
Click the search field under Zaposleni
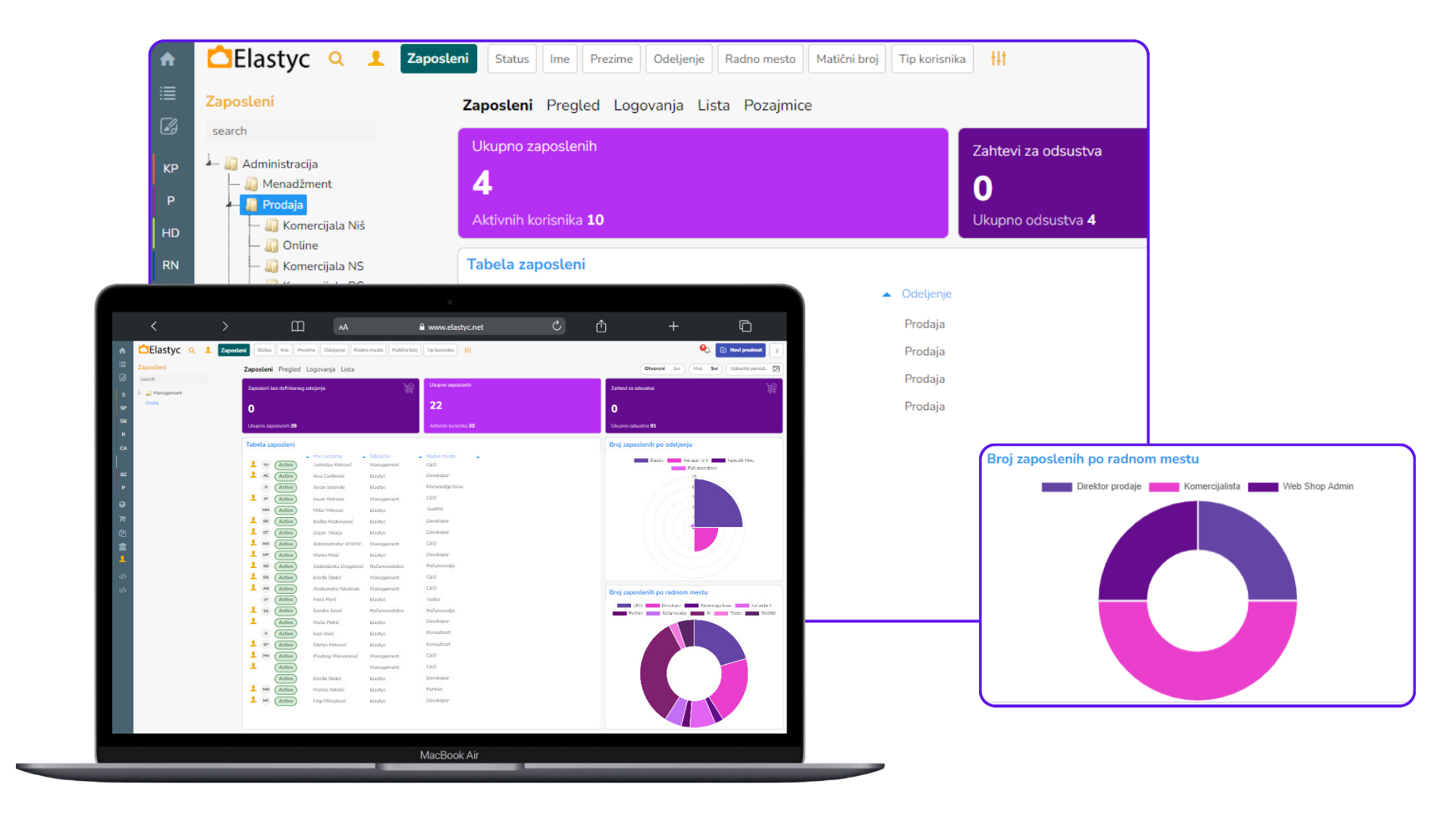click(x=290, y=131)
